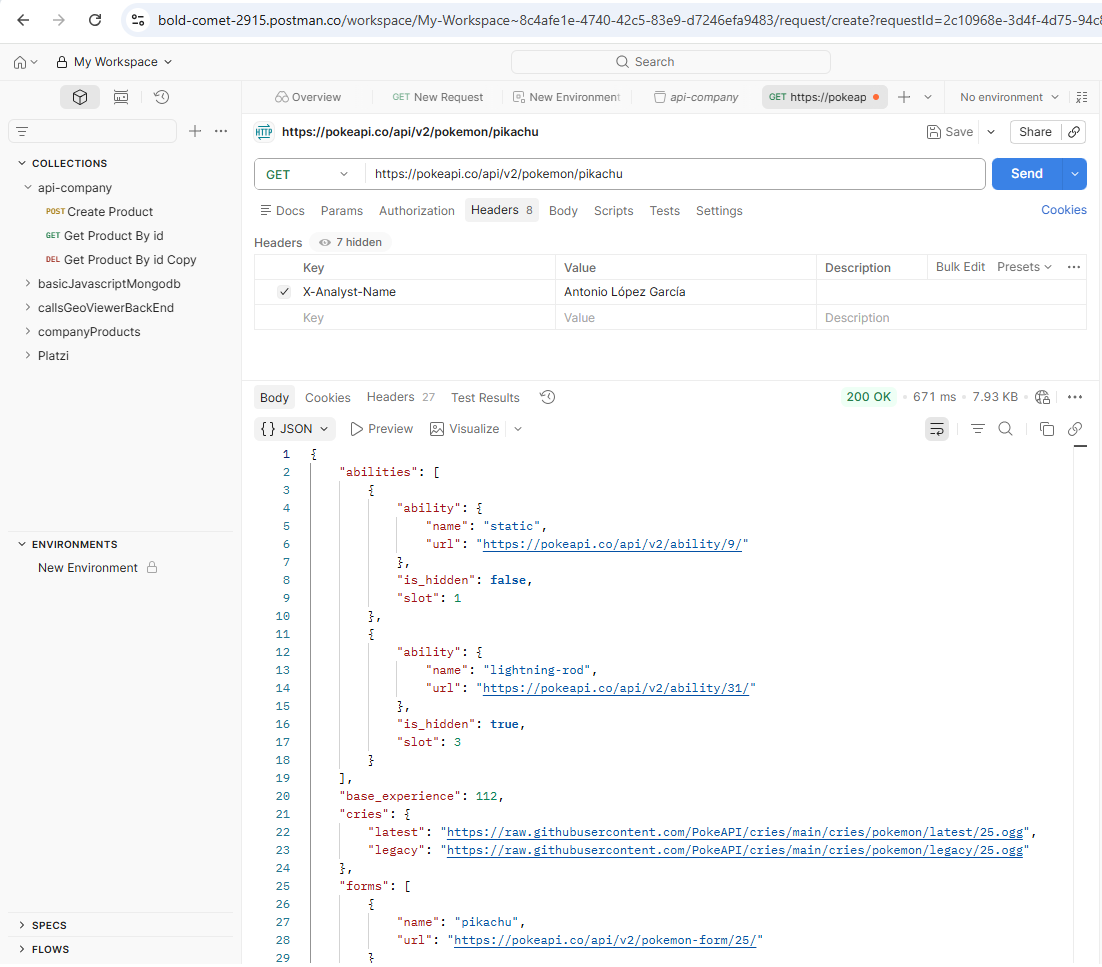This screenshot has height=967, width=1102.
Task: Open Presets dropdown in headers table
Action: (x=1024, y=267)
